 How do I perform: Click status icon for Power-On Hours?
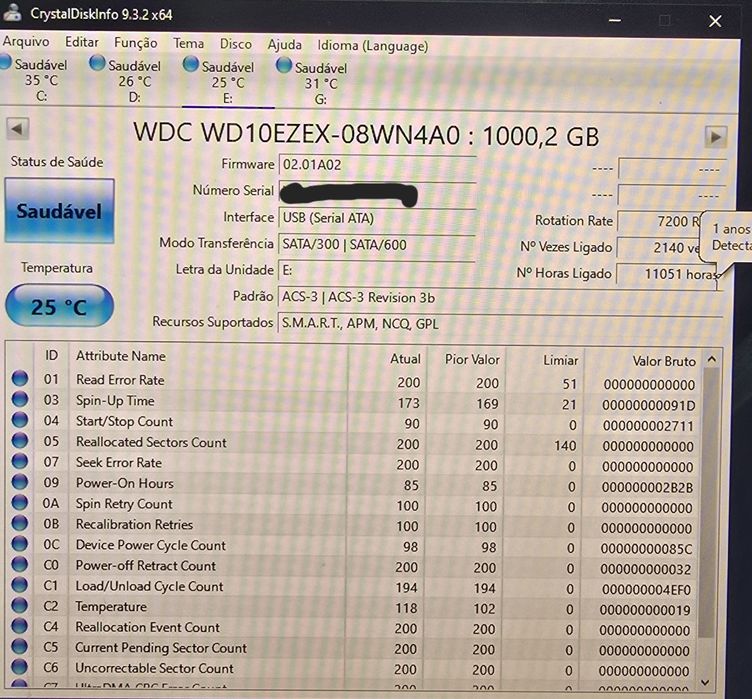coord(20,482)
